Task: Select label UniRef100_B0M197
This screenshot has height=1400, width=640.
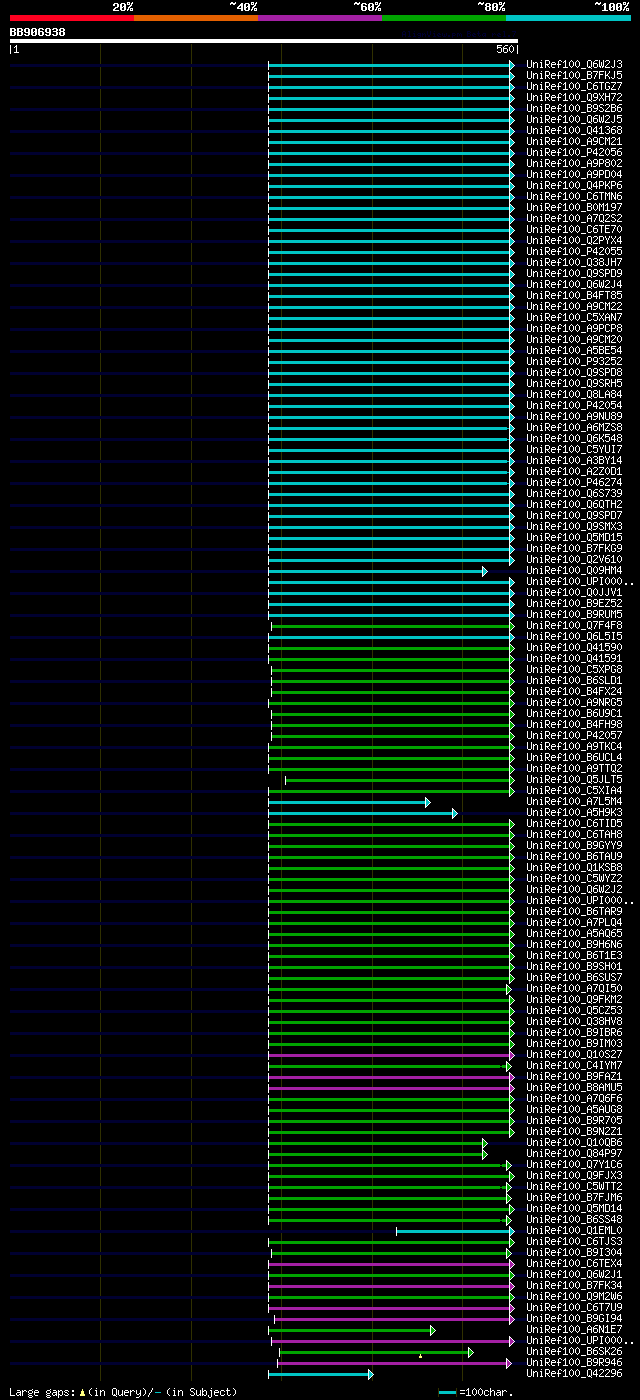Action: point(574,208)
